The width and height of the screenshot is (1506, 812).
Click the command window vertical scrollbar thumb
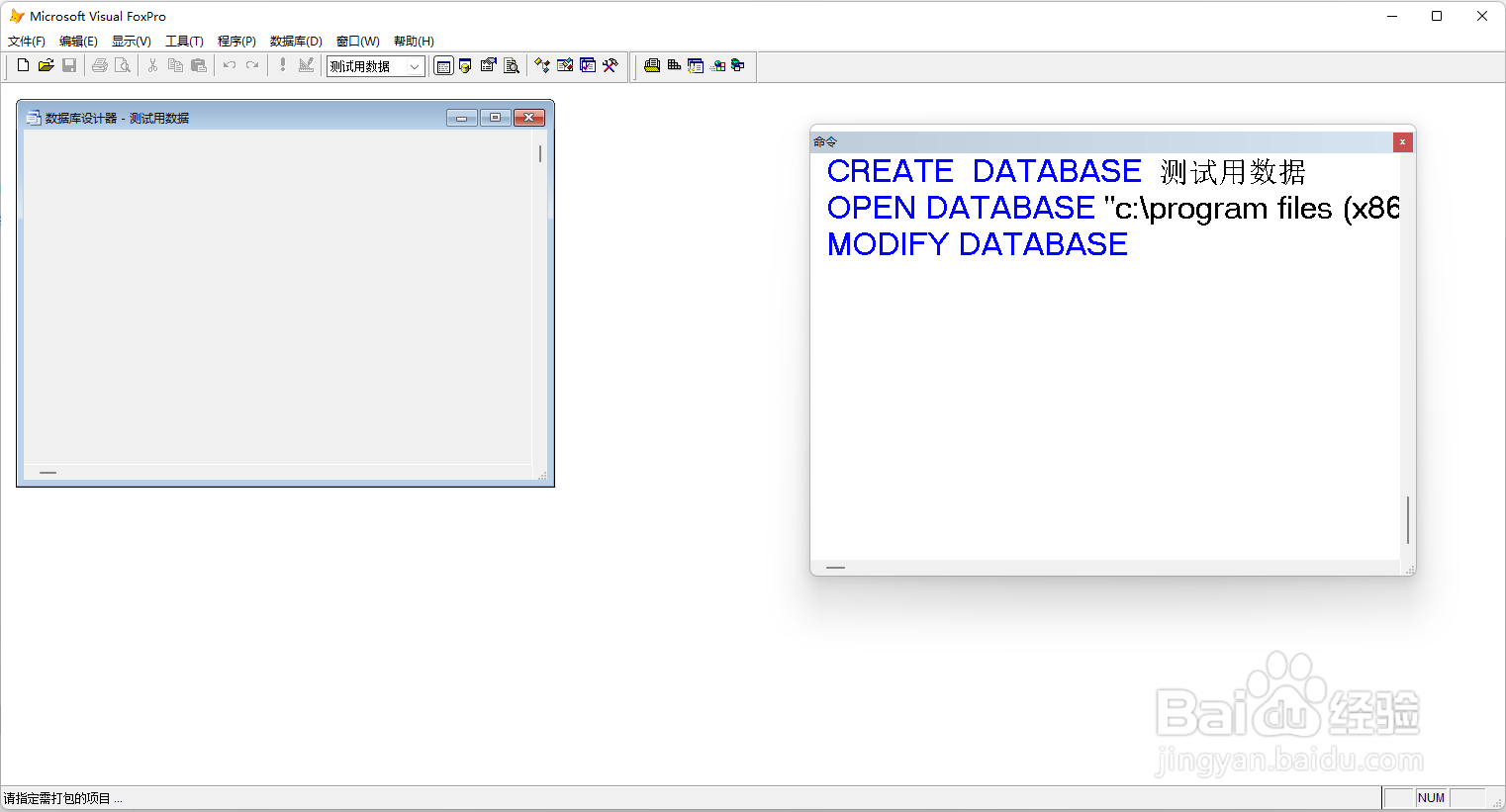click(1408, 520)
